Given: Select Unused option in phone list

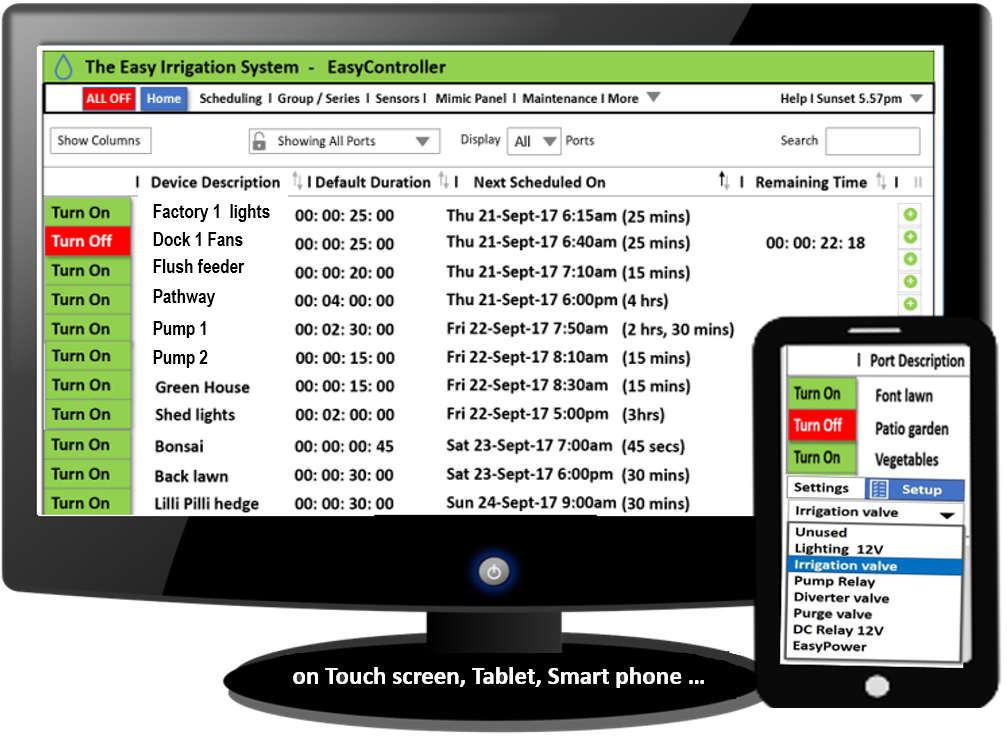Looking at the screenshot, I should tap(821, 532).
